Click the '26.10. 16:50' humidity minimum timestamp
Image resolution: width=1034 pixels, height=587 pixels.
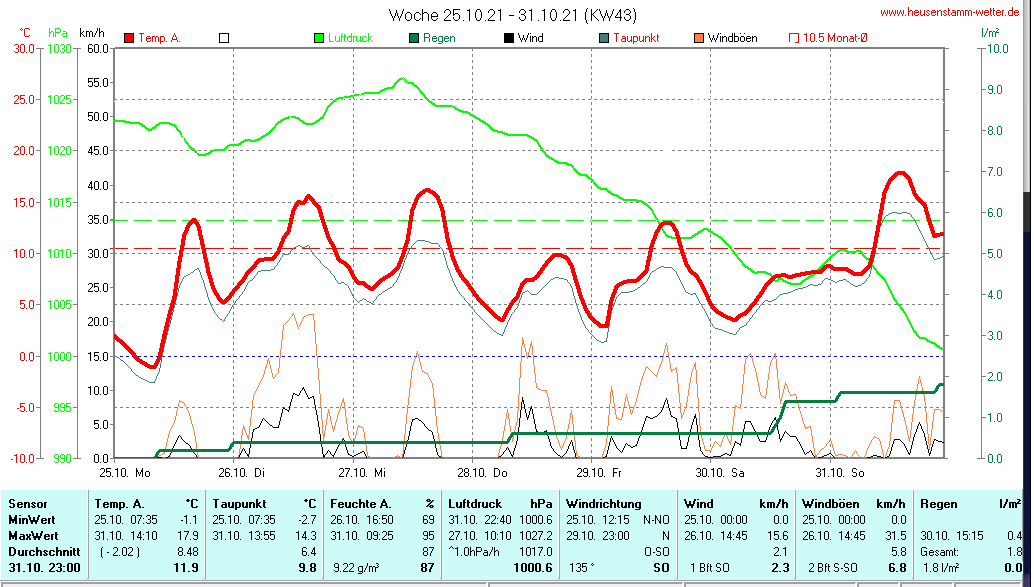(361, 520)
